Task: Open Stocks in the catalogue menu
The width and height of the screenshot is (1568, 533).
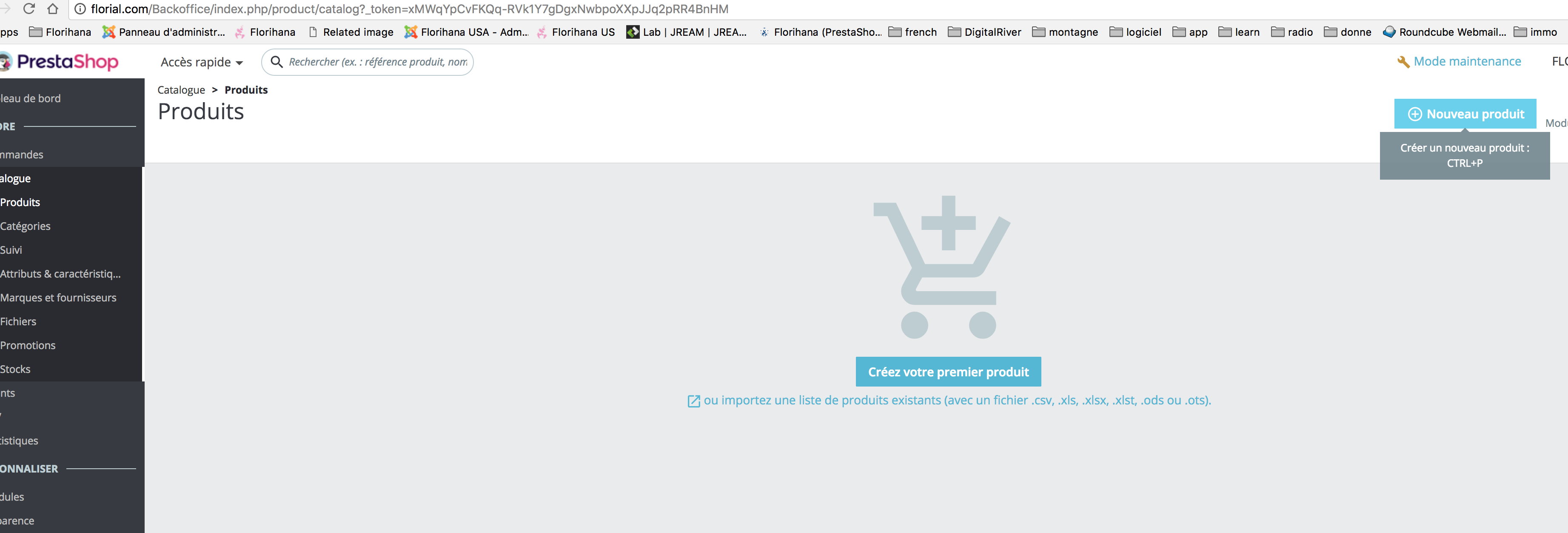Action: tap(15, 369)
